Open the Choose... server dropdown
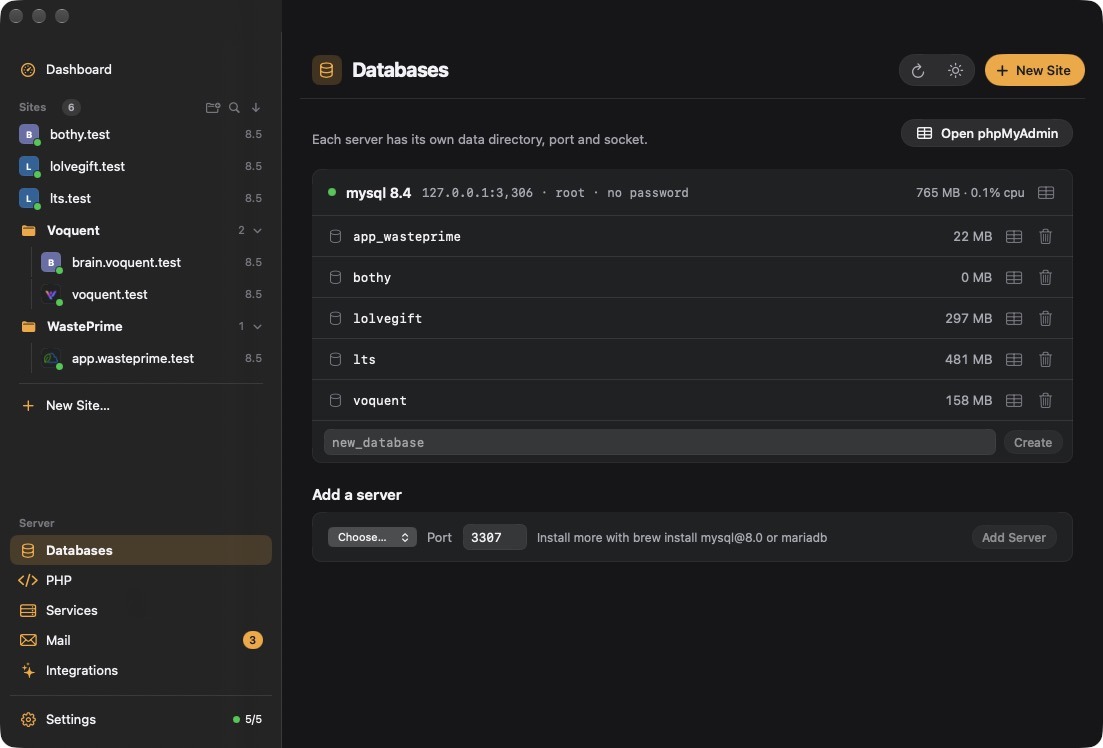This screenshot has height=748, width=1103. 372,537
